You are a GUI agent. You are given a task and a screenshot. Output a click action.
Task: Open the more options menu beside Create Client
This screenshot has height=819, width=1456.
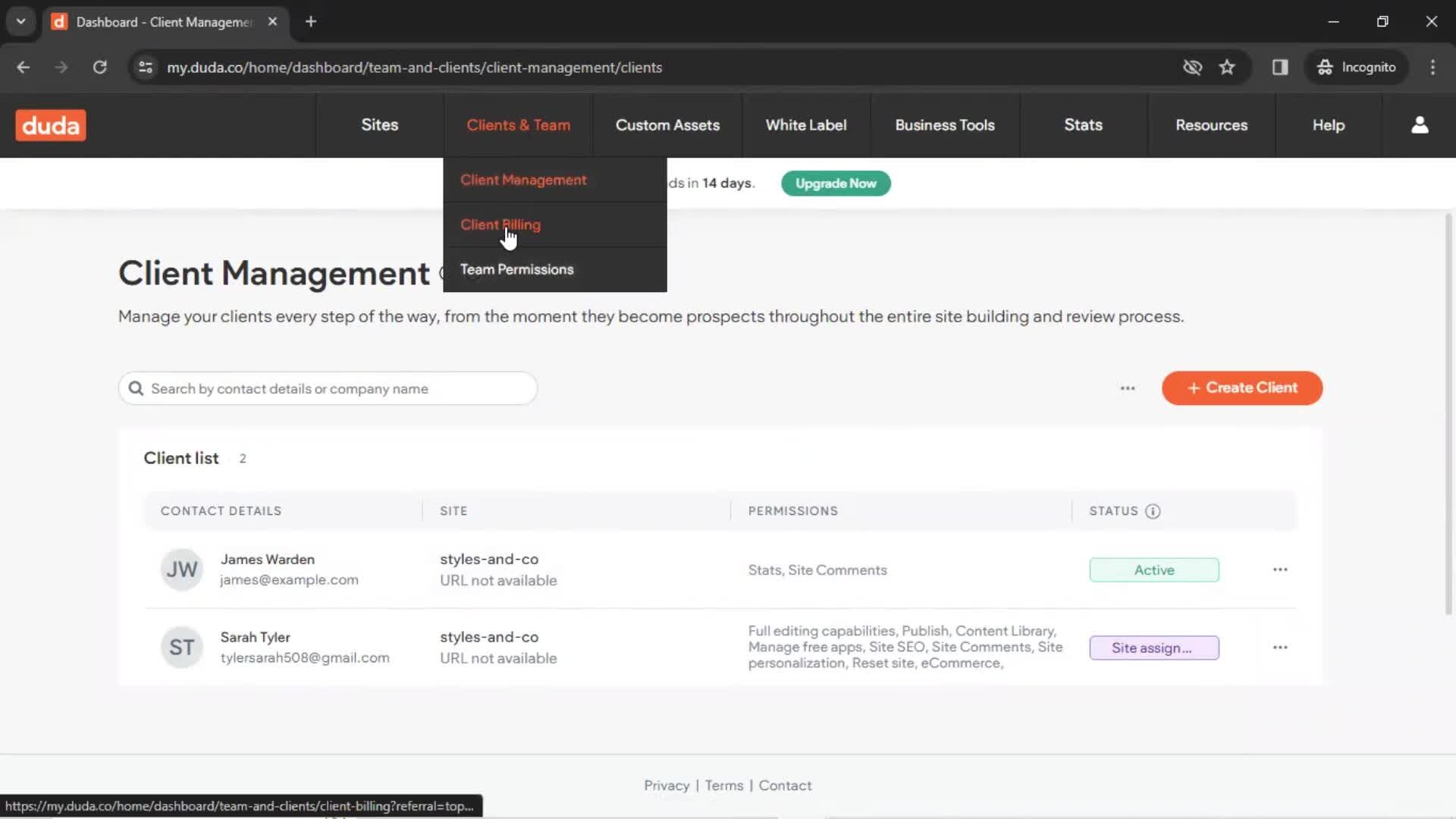pyautogui.click(x=1128, y=388)
